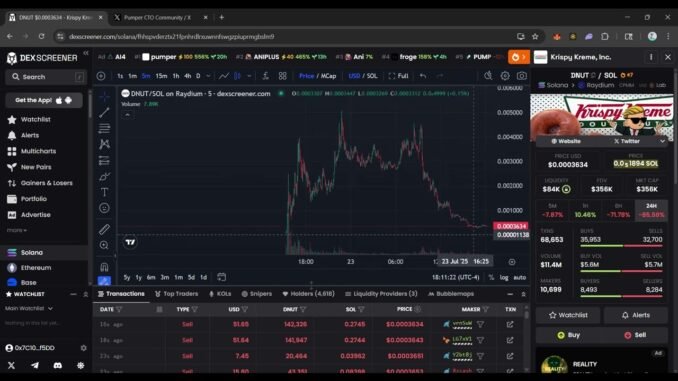Click the add-symbol plus icon
This screenshot has height=381, width=678.
tap(101, 76)
